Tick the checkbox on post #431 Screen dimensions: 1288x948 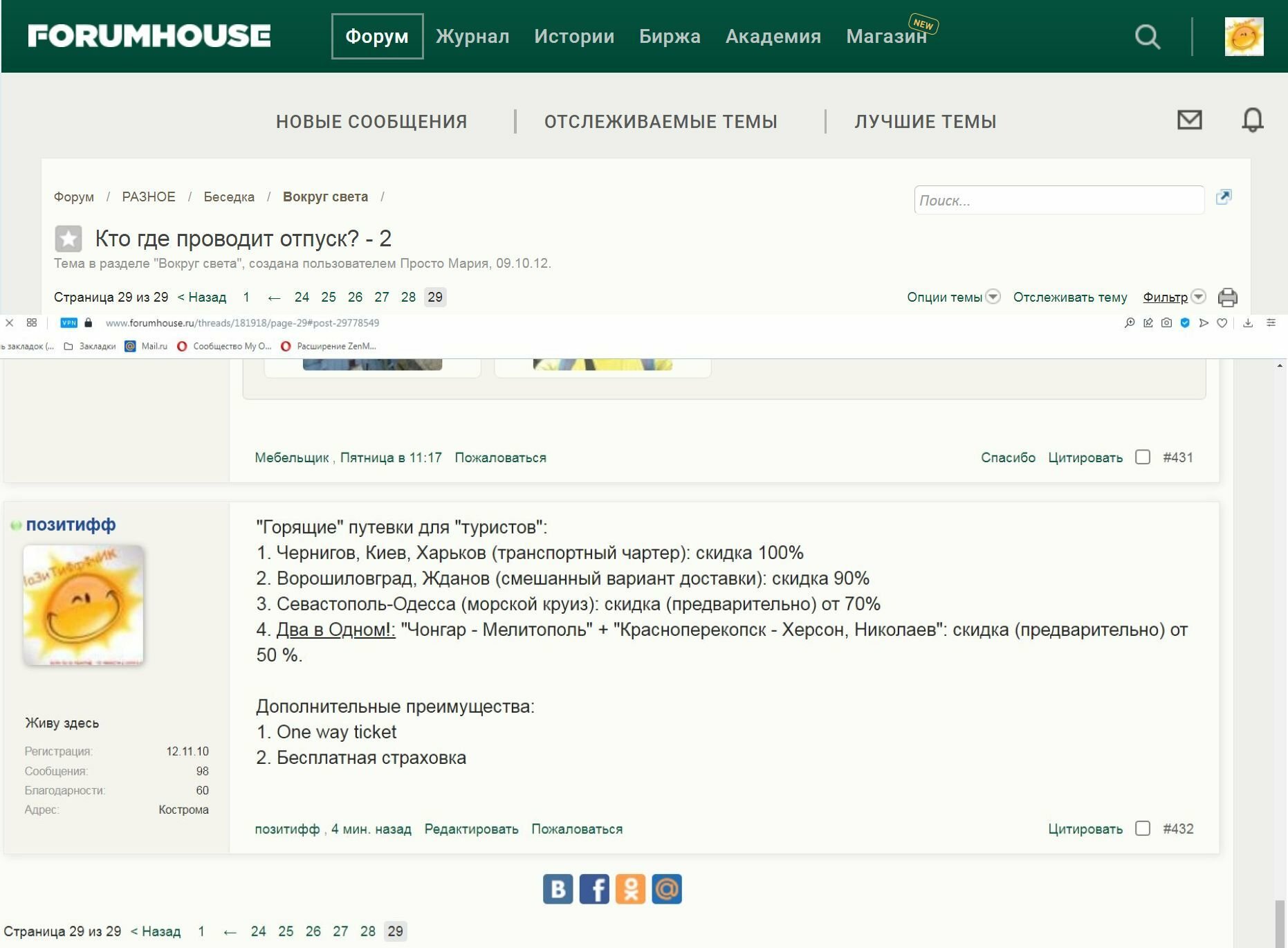pos(1143,457)
